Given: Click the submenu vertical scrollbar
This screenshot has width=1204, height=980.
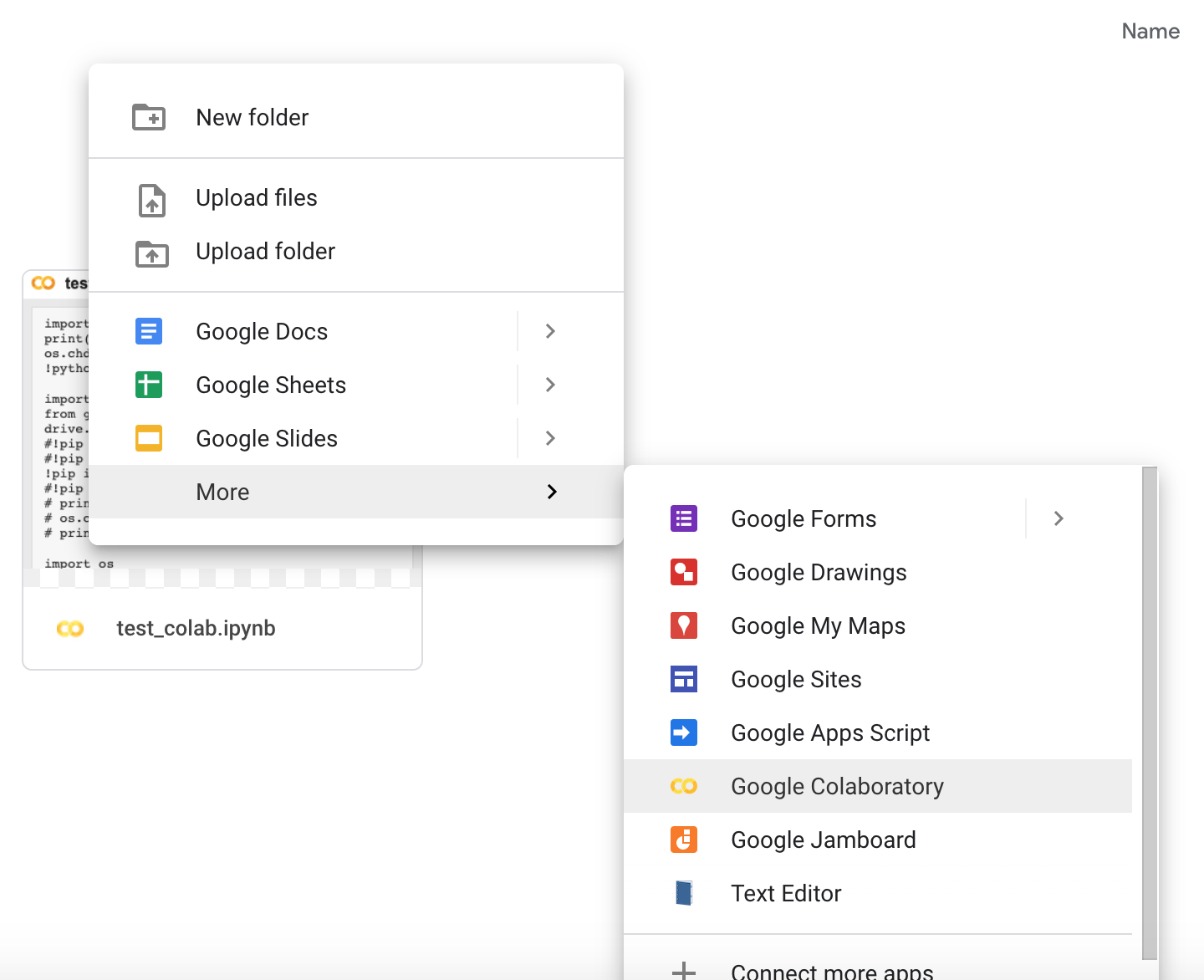Looking at the screenshot, I should 1150,713.
